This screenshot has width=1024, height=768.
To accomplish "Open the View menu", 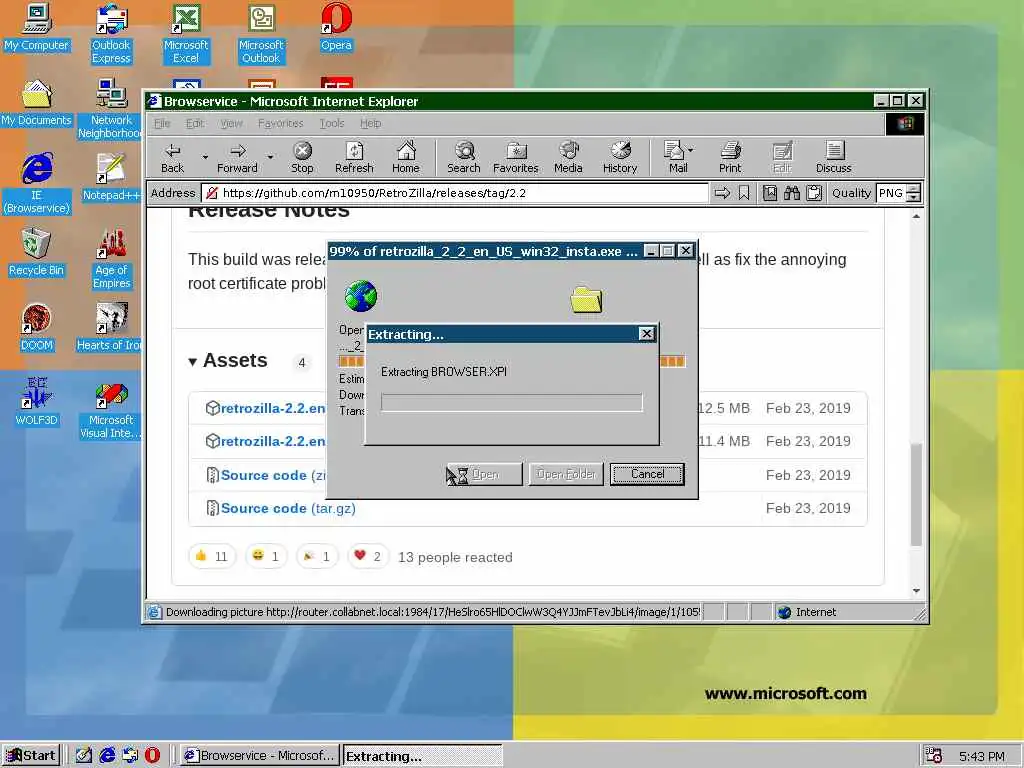I will click(231, 123).
